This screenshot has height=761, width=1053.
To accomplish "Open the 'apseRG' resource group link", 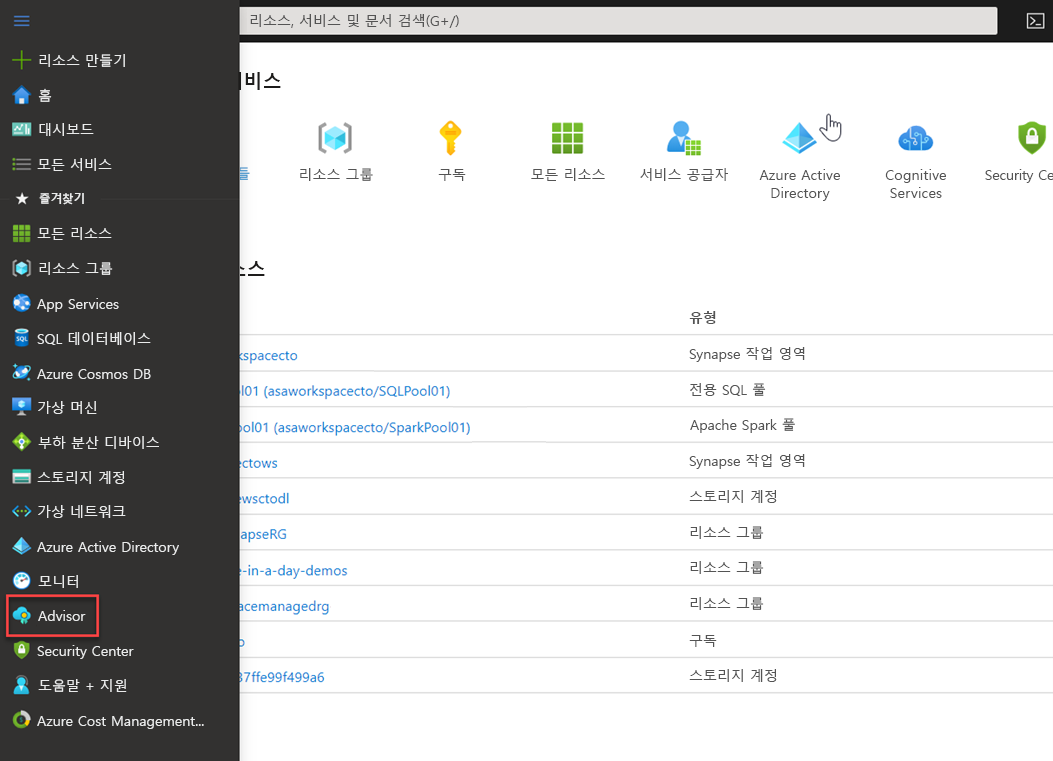I will [x=263, y=534].
